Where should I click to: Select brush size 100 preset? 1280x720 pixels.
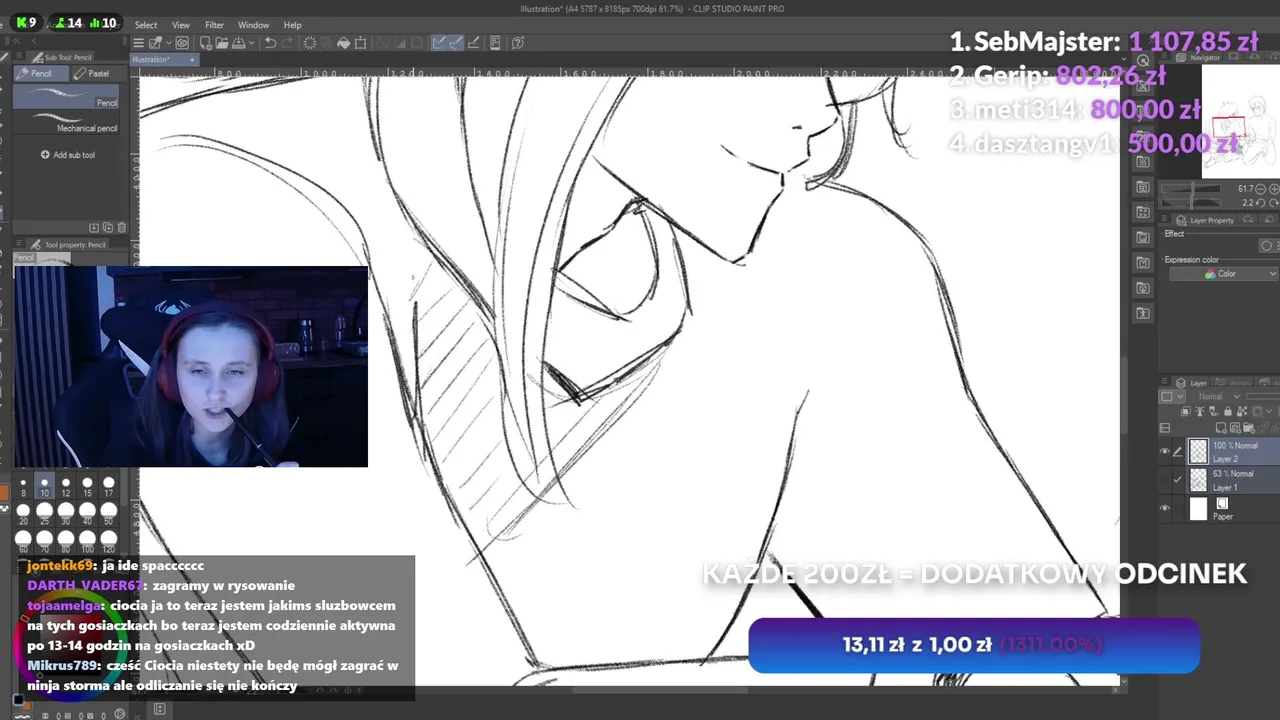point(87,543)
